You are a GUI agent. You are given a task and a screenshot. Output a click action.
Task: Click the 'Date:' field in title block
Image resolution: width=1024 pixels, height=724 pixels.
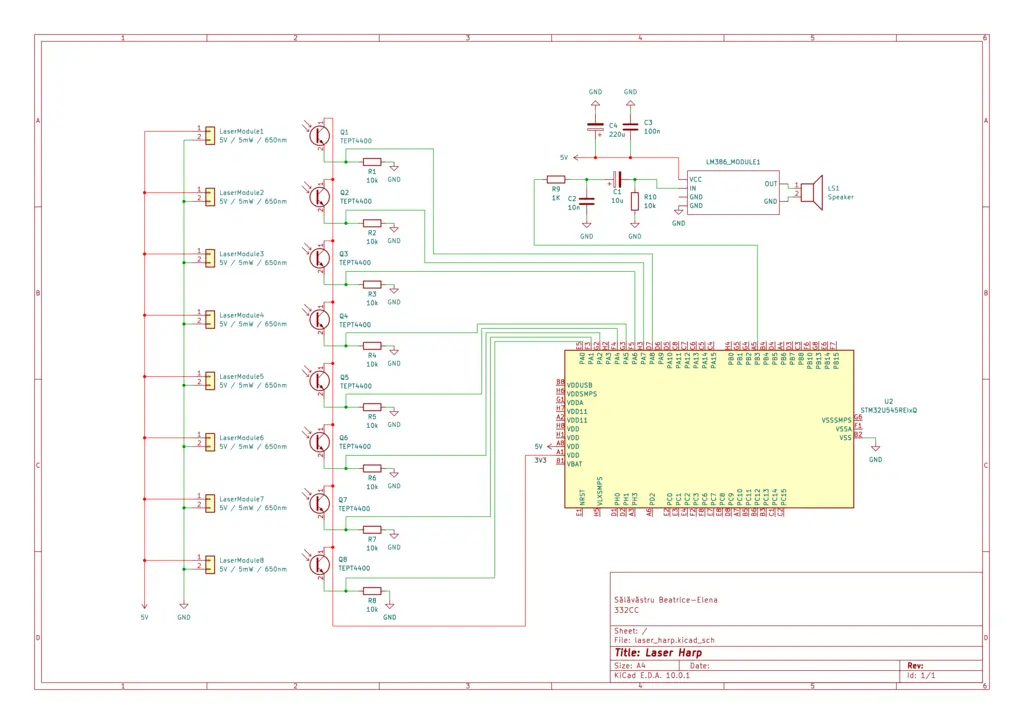[699, 666]
